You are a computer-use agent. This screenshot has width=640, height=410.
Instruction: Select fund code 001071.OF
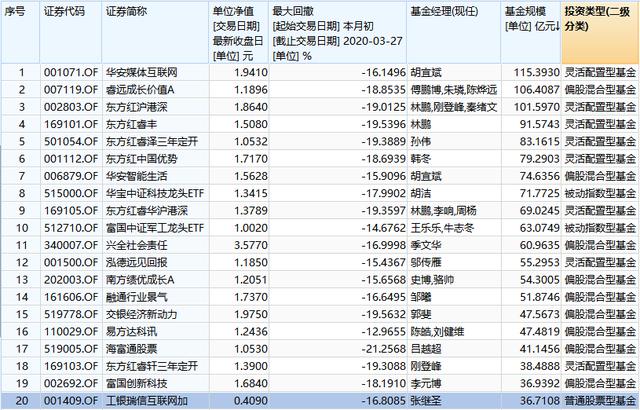71,73
